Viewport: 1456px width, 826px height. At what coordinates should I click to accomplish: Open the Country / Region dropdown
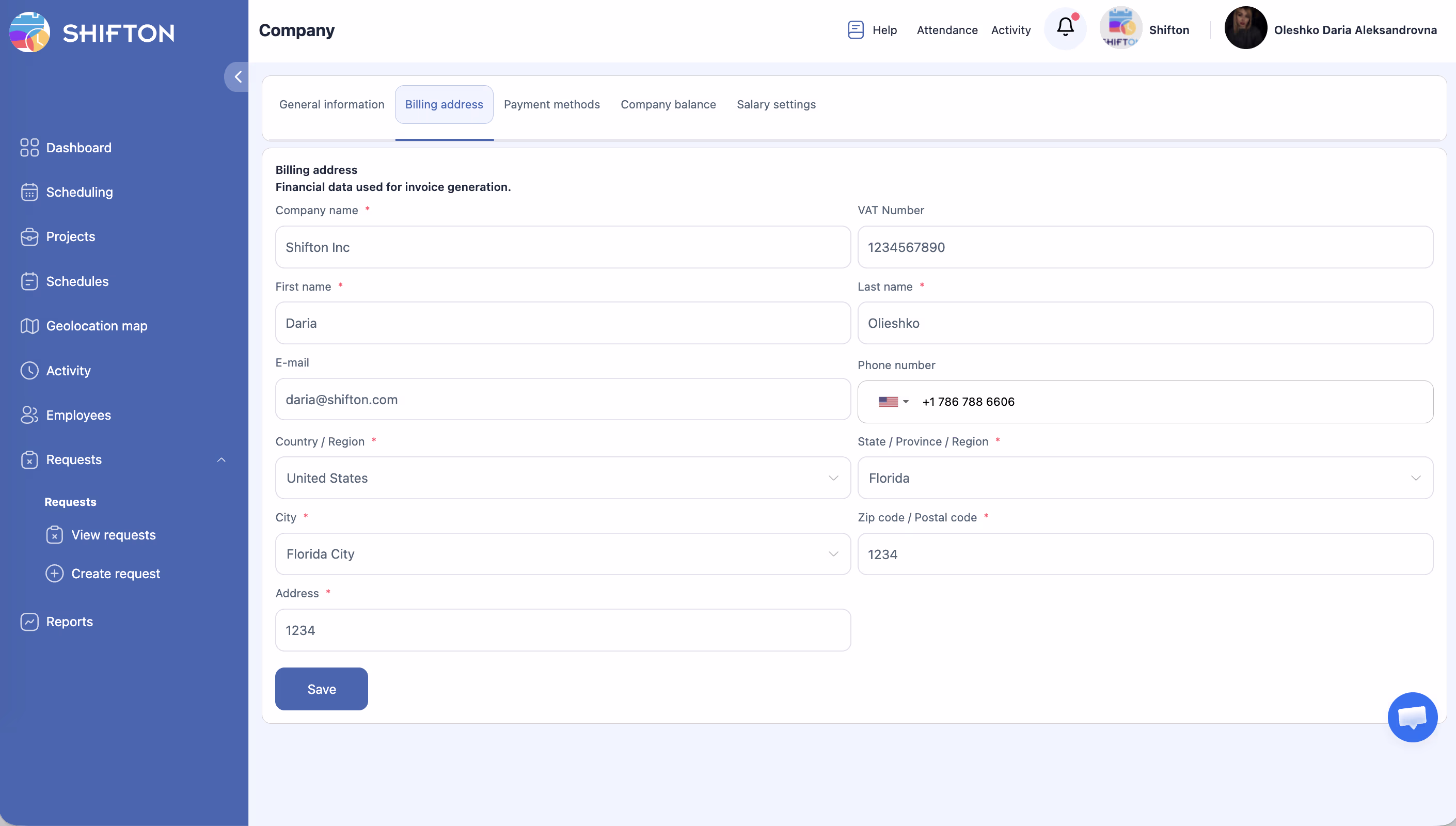[562, 478]
